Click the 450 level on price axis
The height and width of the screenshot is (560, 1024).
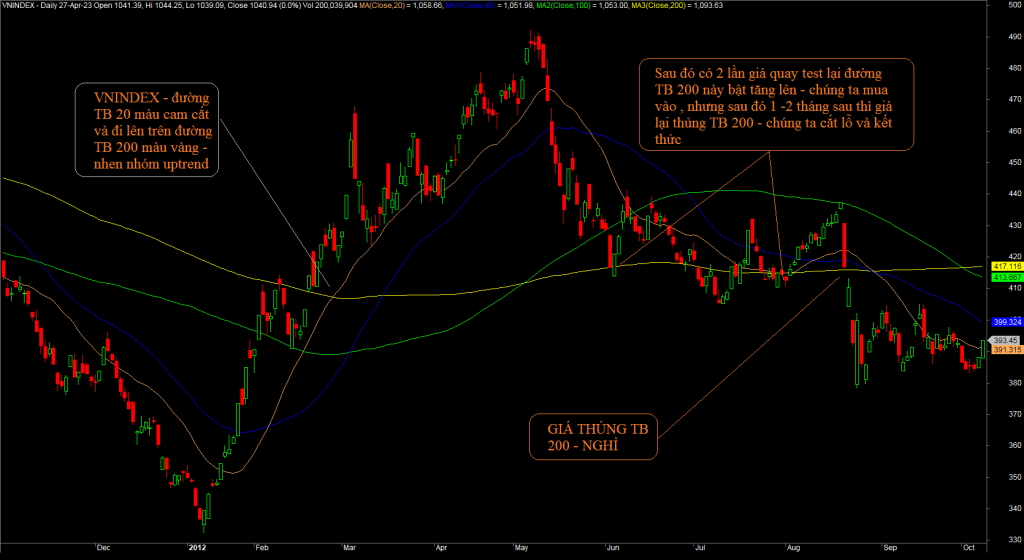coord(1014,163)
